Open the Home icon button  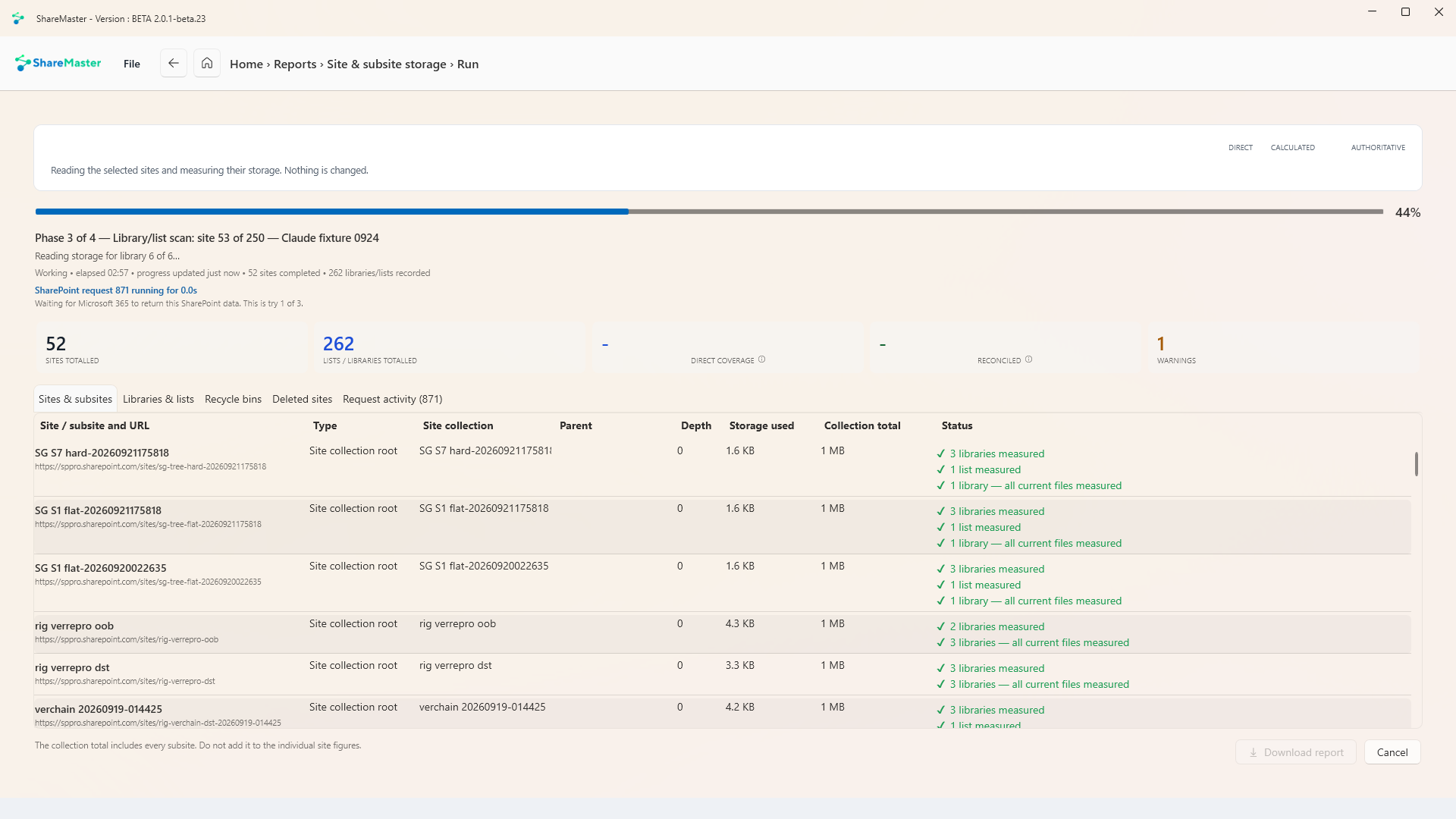click(207, 63)
